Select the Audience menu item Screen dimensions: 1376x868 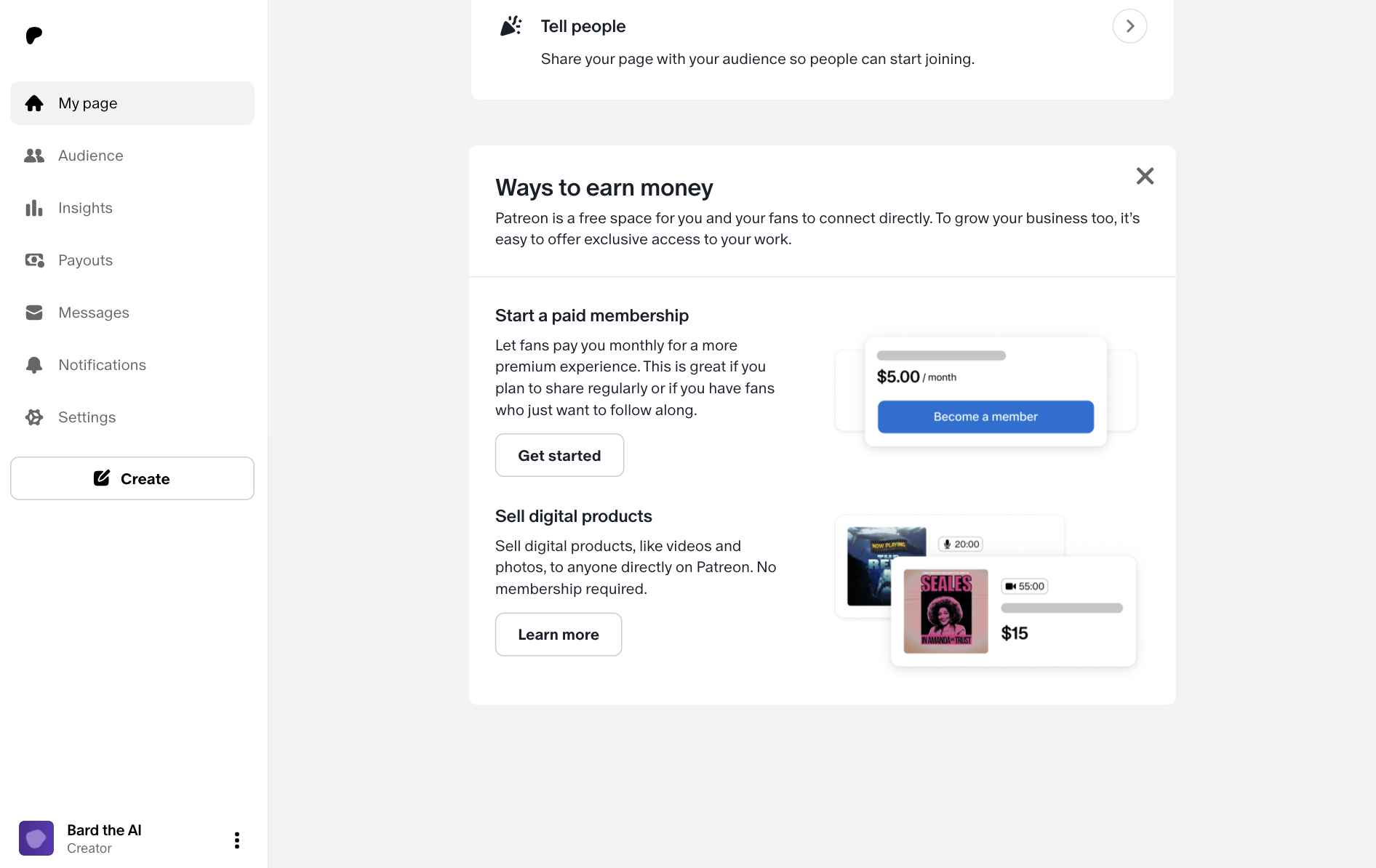132,156
